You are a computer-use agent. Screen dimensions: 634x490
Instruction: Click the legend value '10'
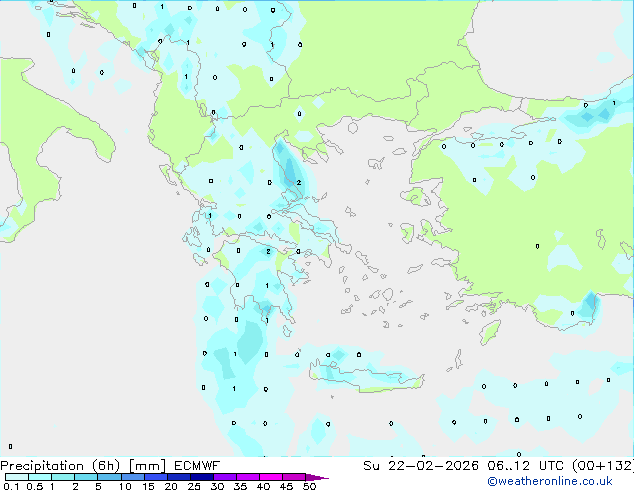(x=125, y=486)
